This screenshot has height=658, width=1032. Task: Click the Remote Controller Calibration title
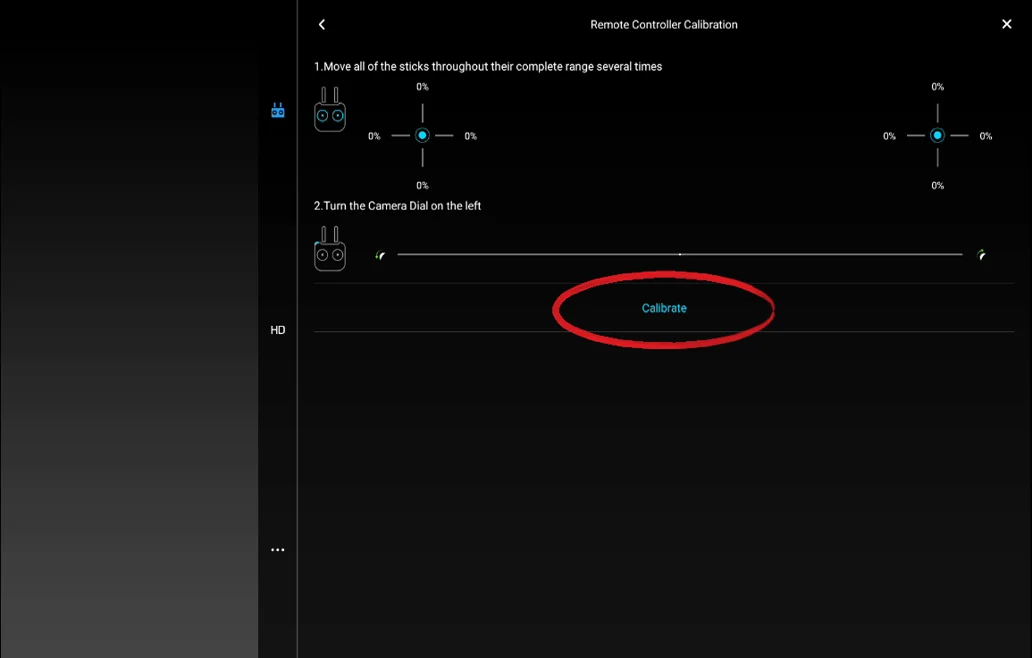click(664, 24)
